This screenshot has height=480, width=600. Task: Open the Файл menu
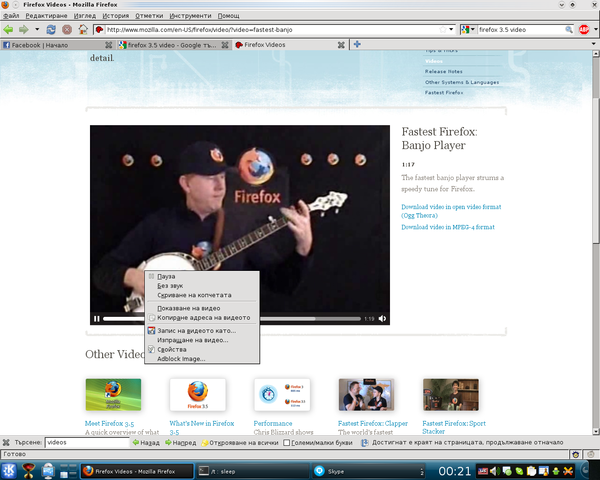[x=11, y=16]
